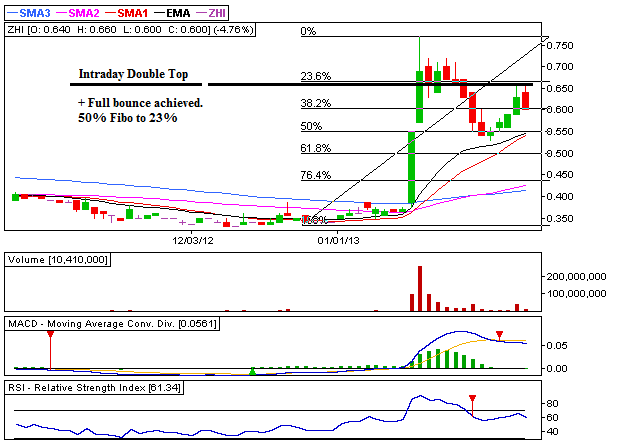Select the 0% Fibonacci level label
The image size is (623, 443).
coord(308,31)
